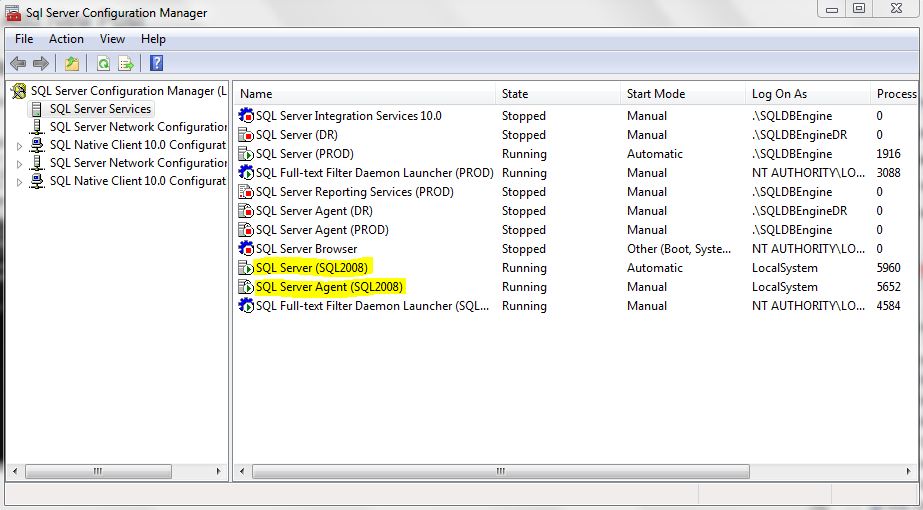Click icon of SQL Server Reporting Services (PROD)
The height and width of the screenshot is (510, 923).
246,191
